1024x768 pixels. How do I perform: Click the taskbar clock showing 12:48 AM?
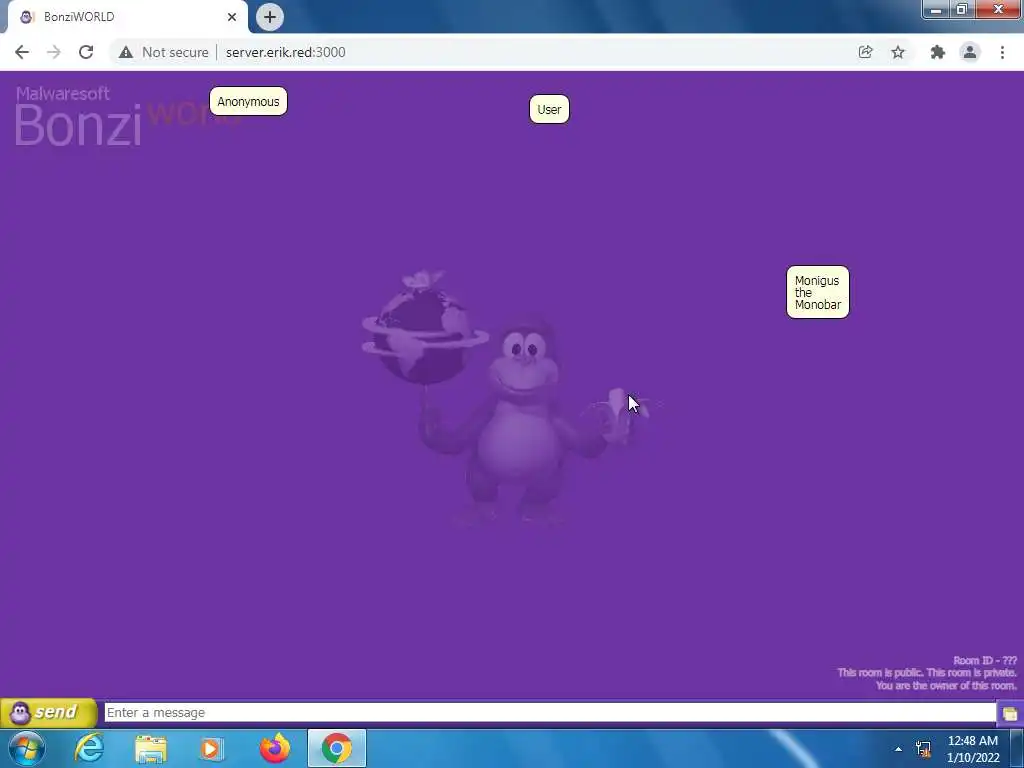click(972, 749)
